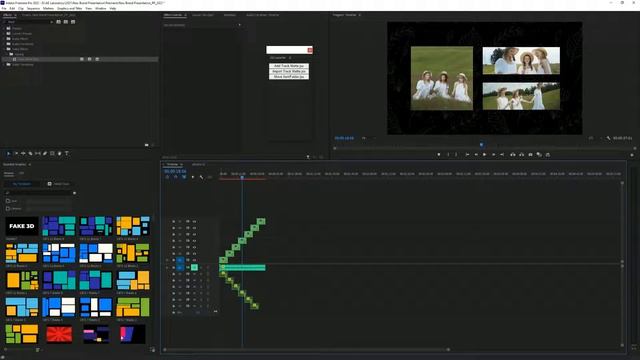Image resolution: width=640 pixels, height=360 pixels.
Task: Open the Sequence menu
Action: pyautogui.click(x=33, y=8)
